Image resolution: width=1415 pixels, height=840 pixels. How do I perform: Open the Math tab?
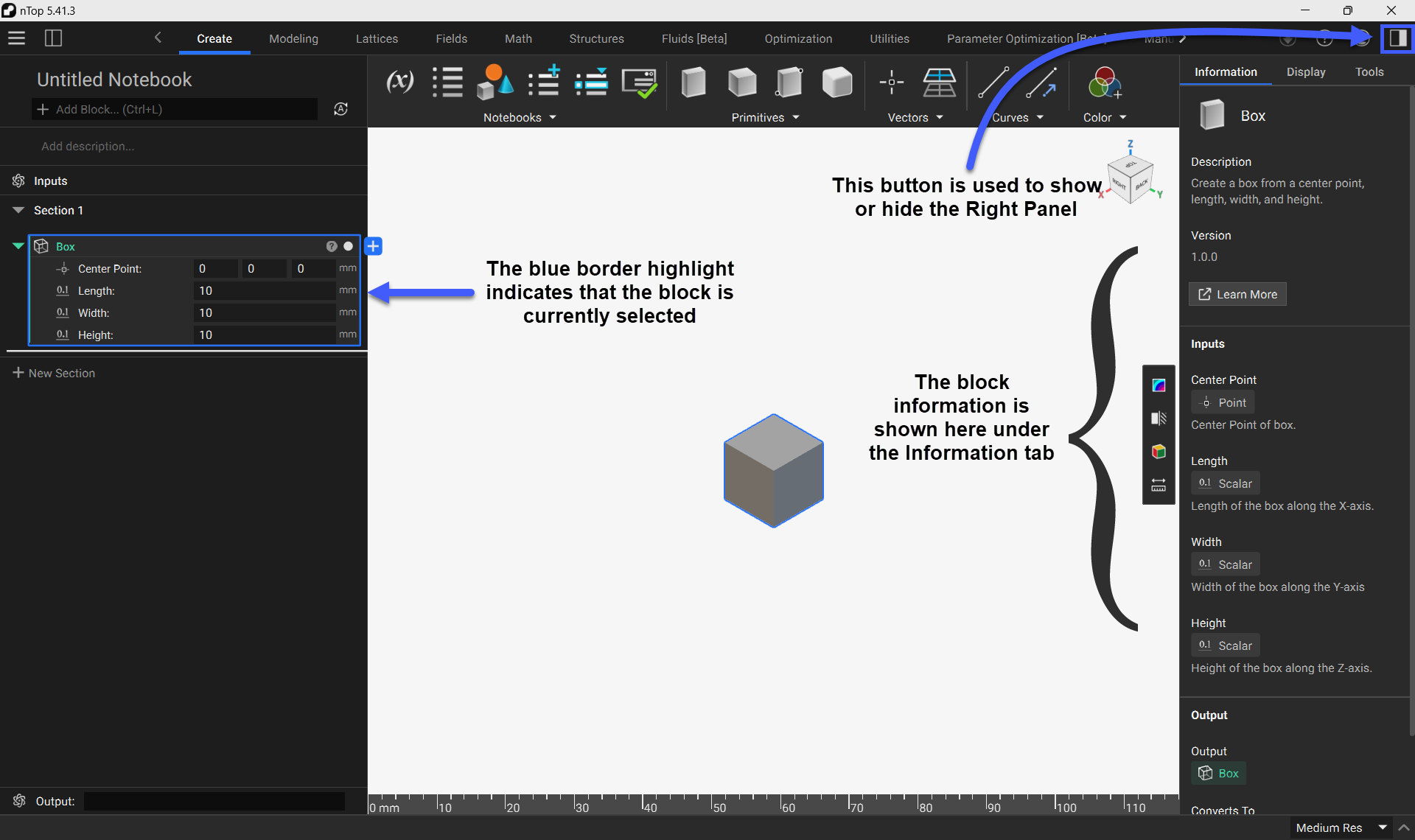[518, 38]
